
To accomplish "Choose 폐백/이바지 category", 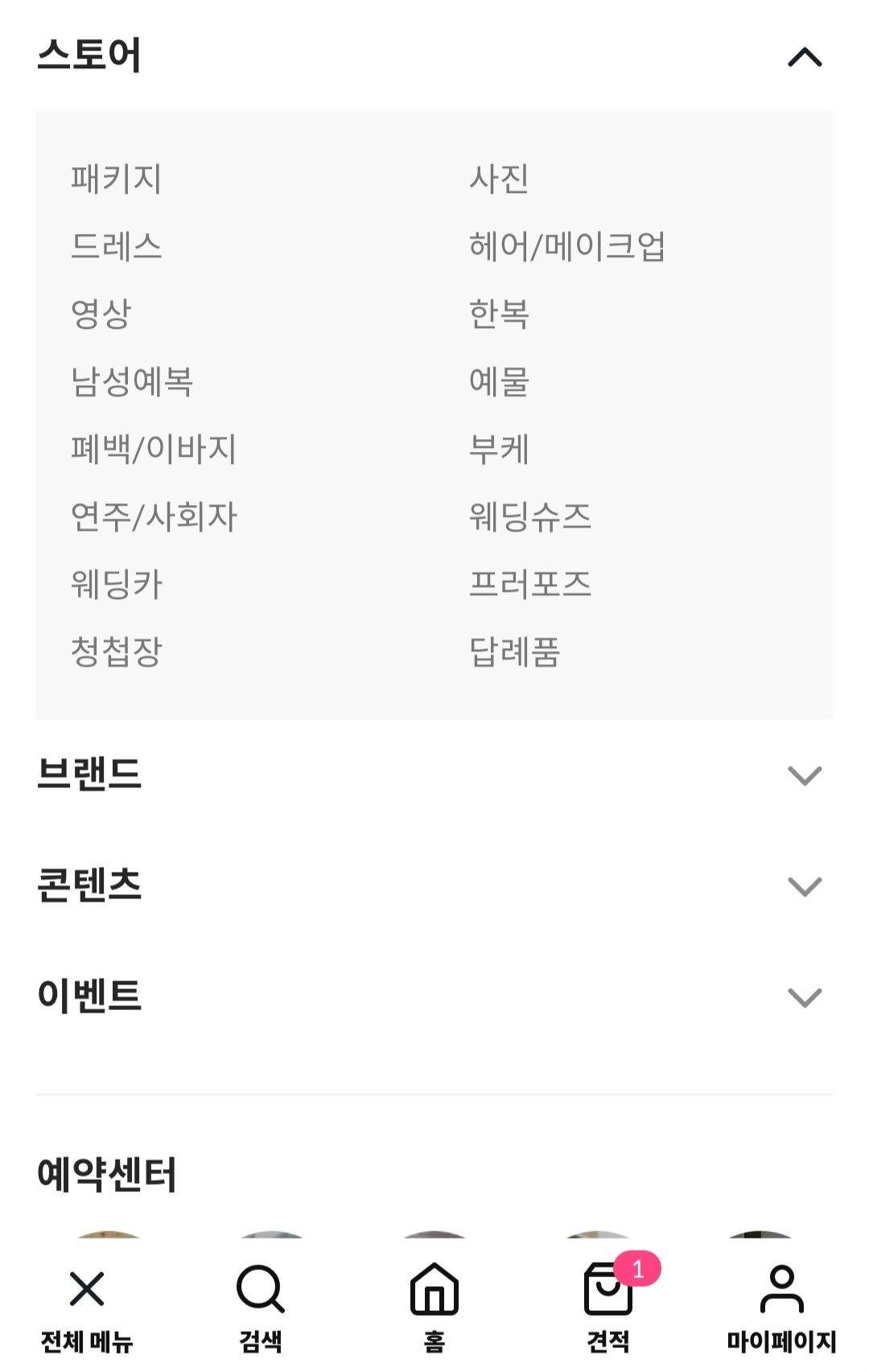I will (154, 449).
